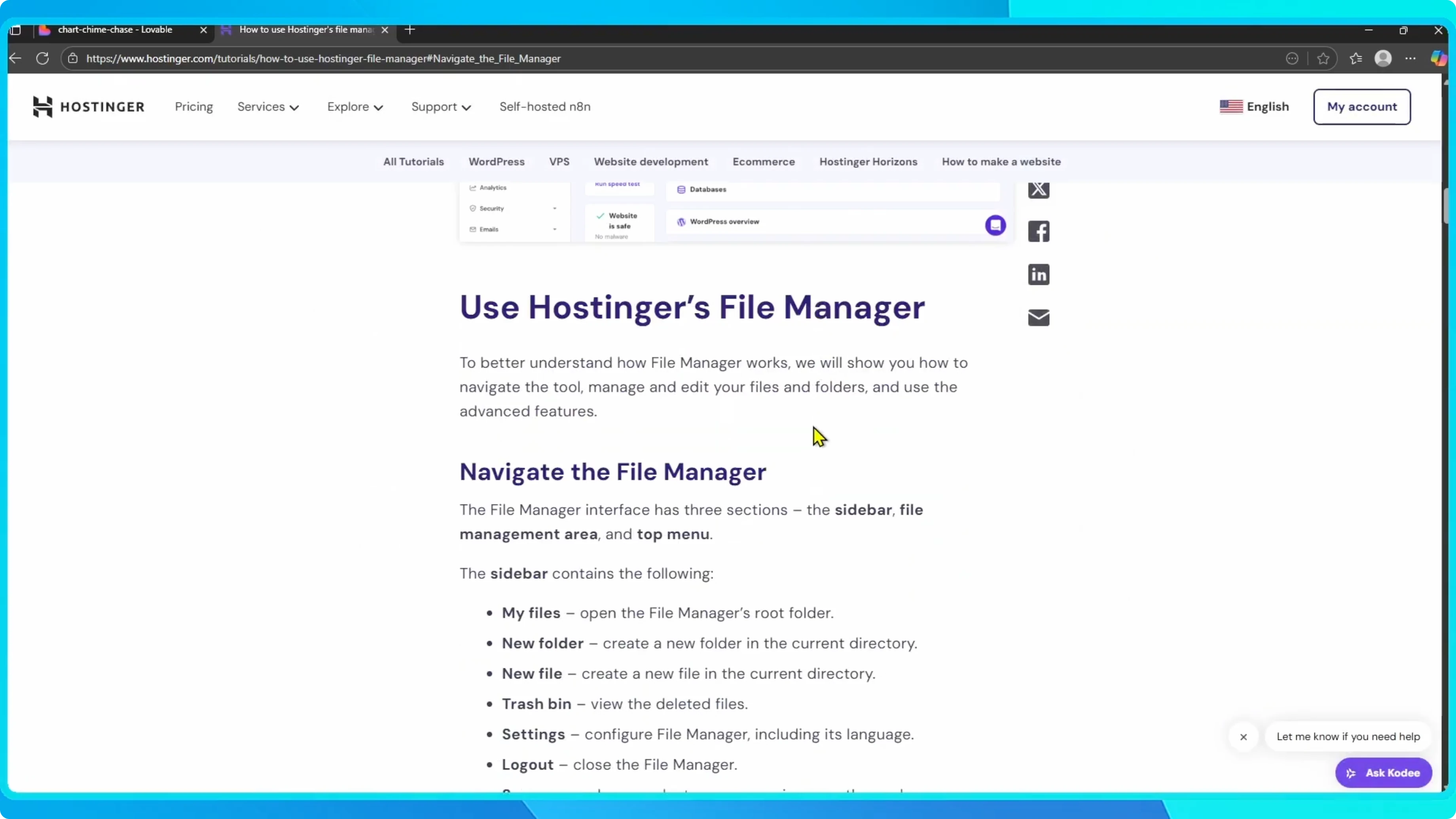Open Website development category
The width and height of the screenshot is (1456, 819).
[650, 162]
